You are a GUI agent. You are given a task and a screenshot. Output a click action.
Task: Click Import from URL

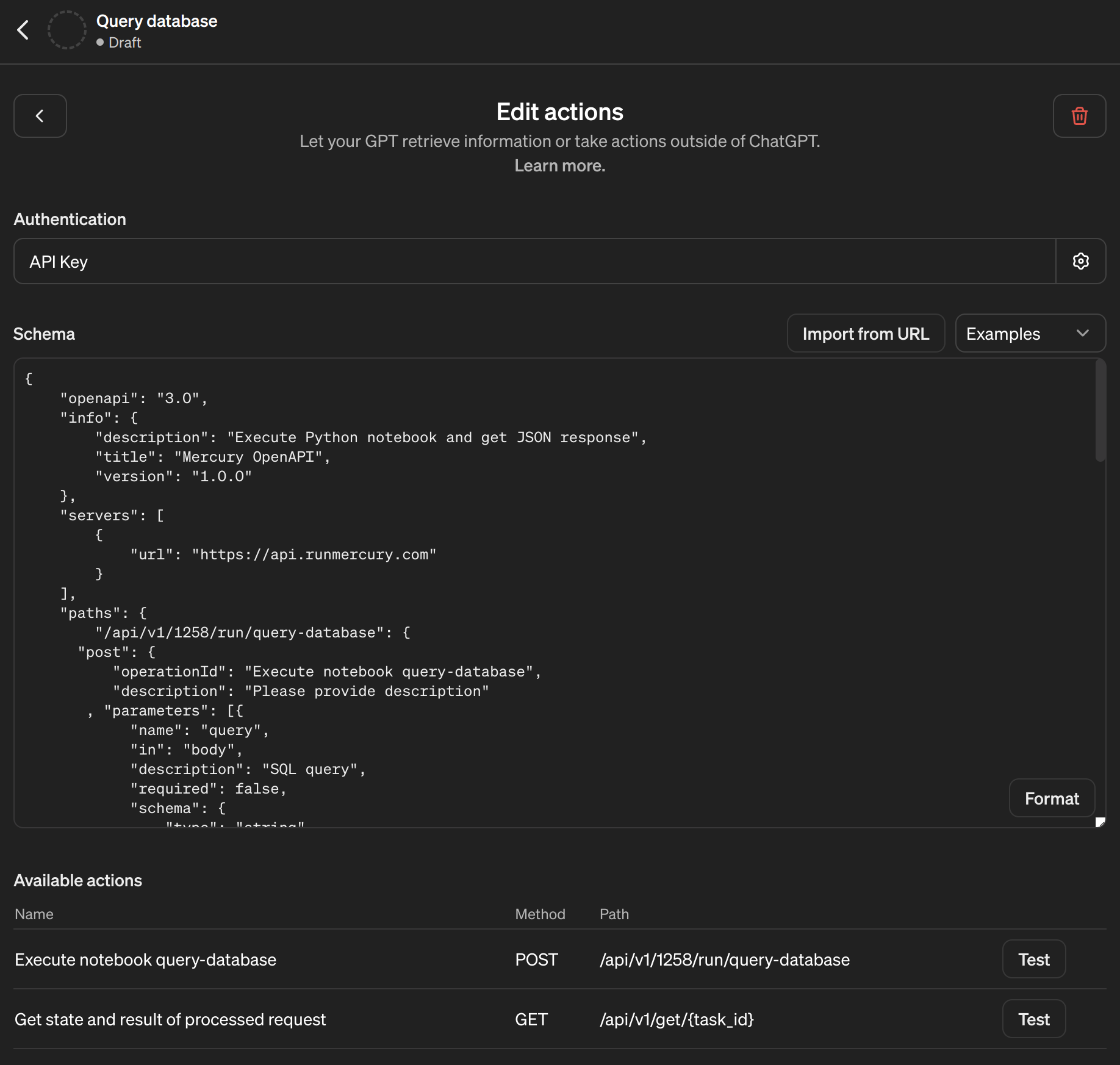[x=866, y=333]
